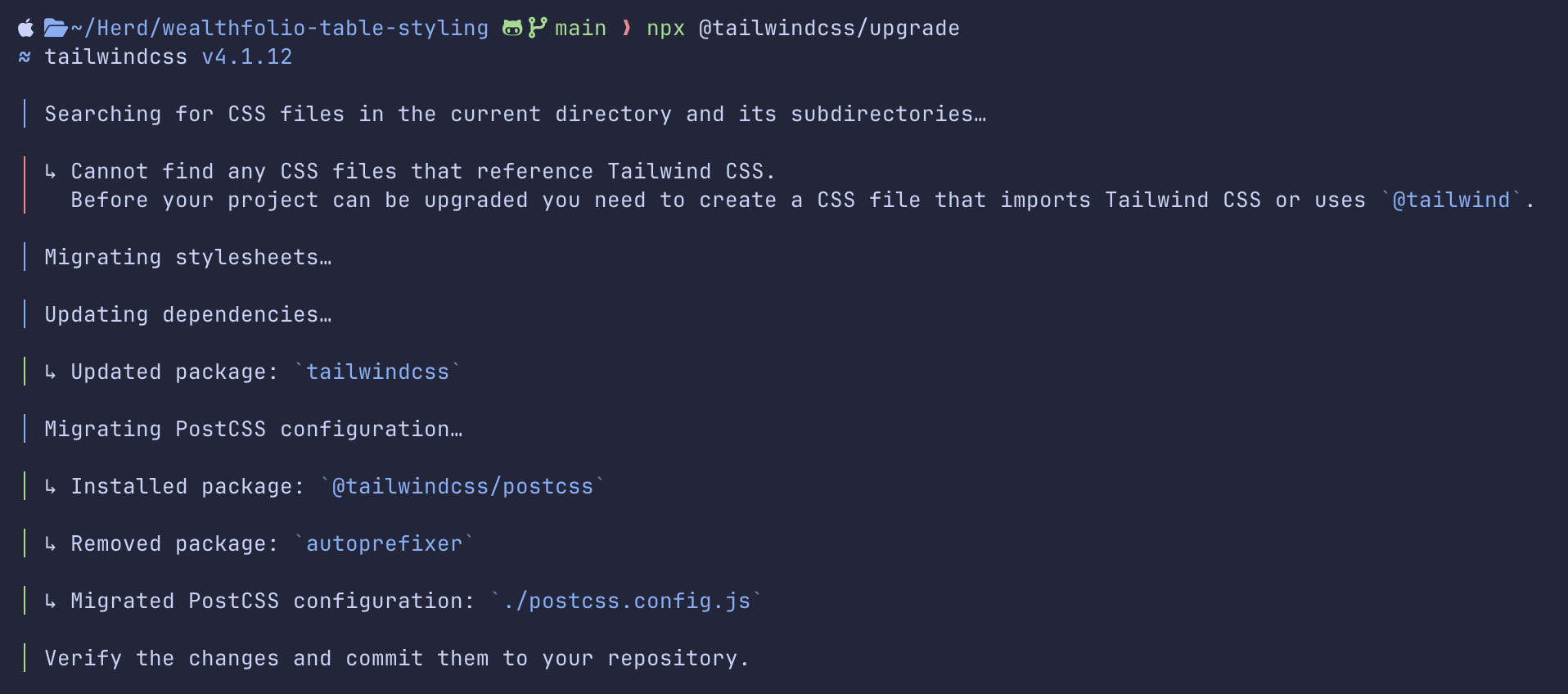Click the arrow before 'Migrated PostCSS configuration'

51,602
